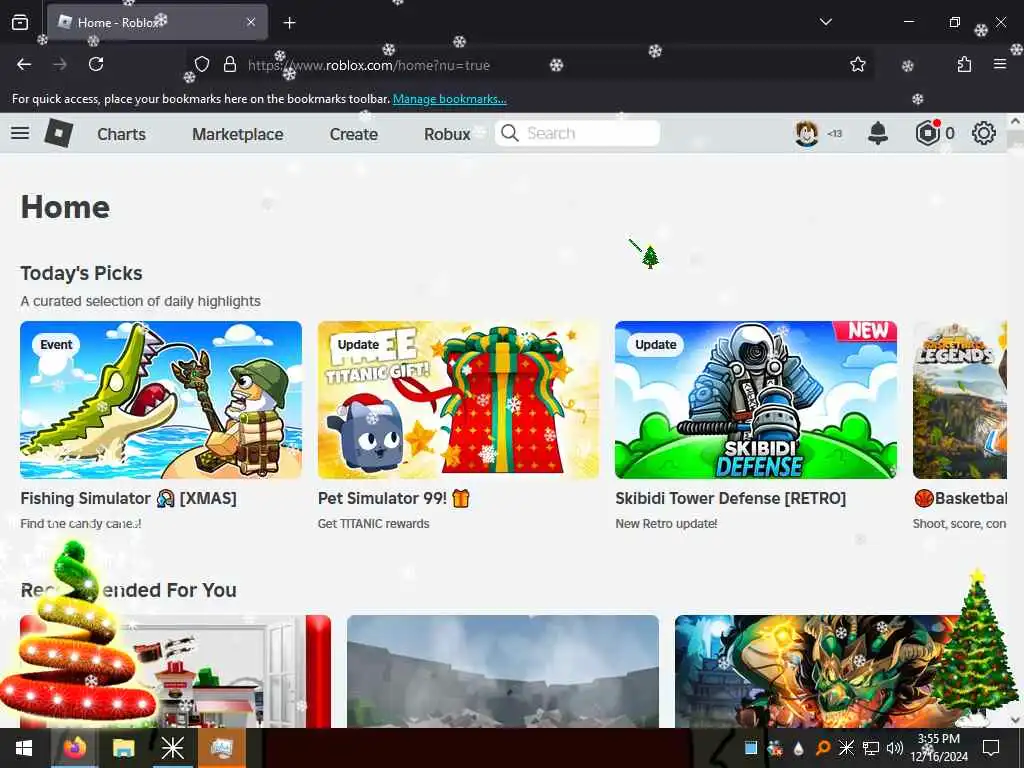Bookmark this page with the star
1024x768 pixels.
pos(857,64)
